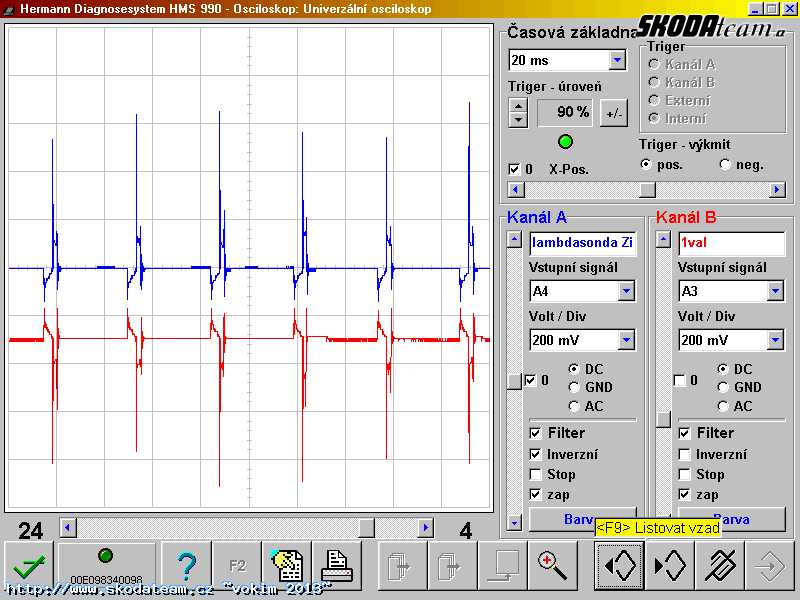Click the document notes icon beside F2
800x600 pixels.
click(x=287, y=566)
